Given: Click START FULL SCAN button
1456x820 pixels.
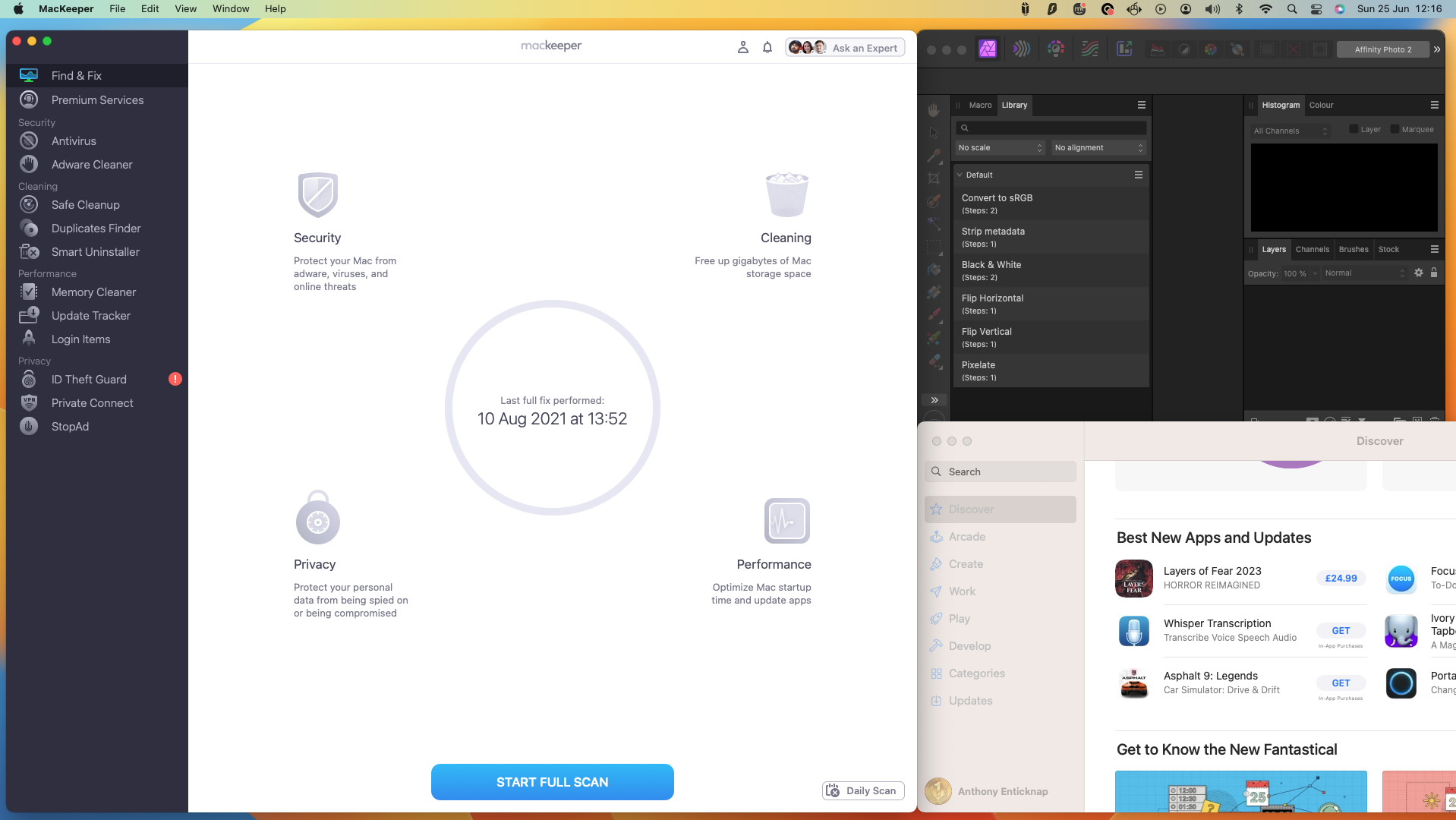Looking at the screenshot, I should coord(552,782).
